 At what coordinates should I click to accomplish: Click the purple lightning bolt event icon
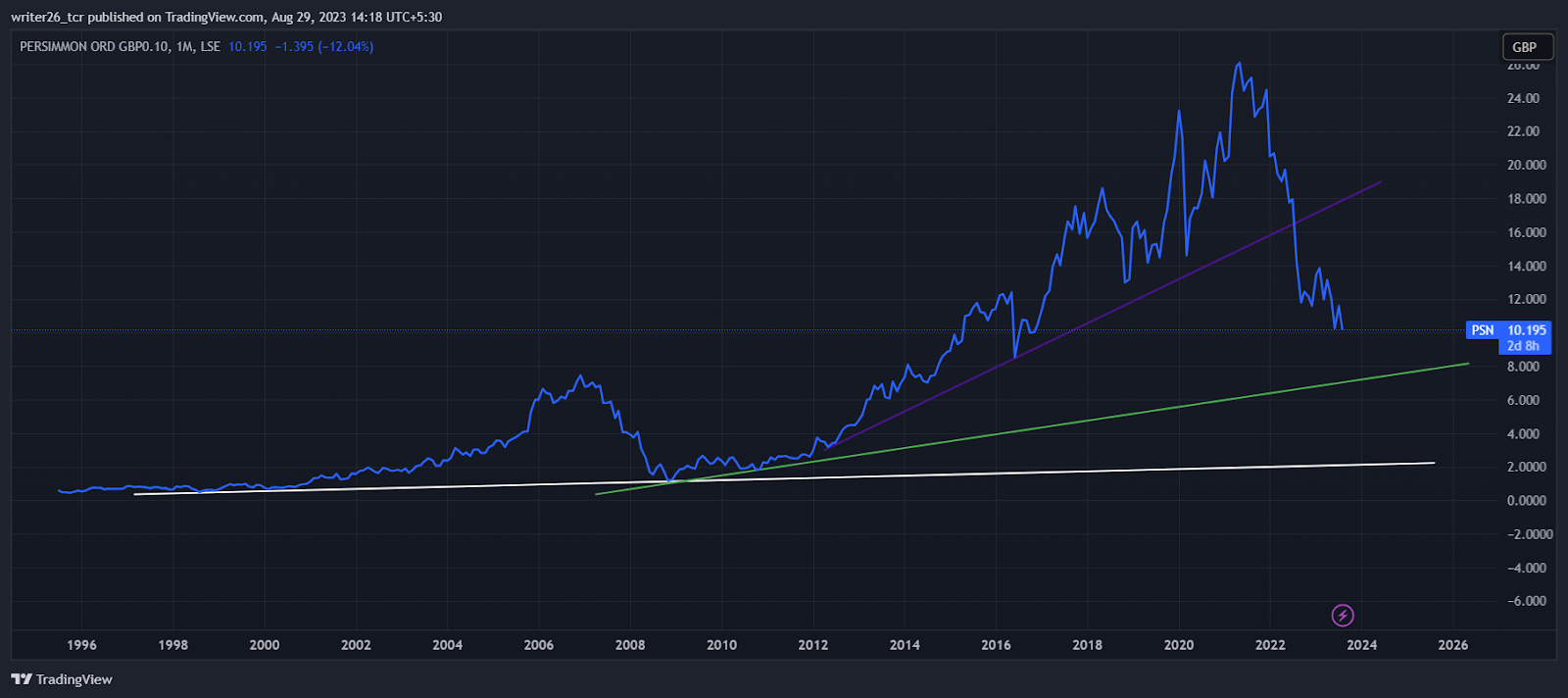(x=1343, y=616)
